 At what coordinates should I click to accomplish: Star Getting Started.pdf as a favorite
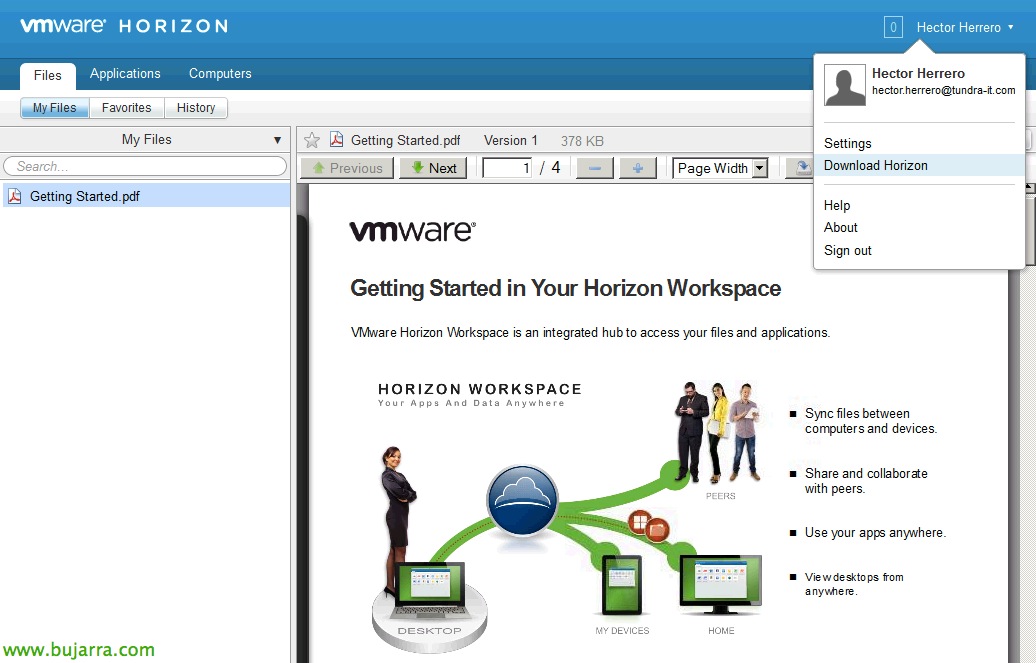point(312,140)
